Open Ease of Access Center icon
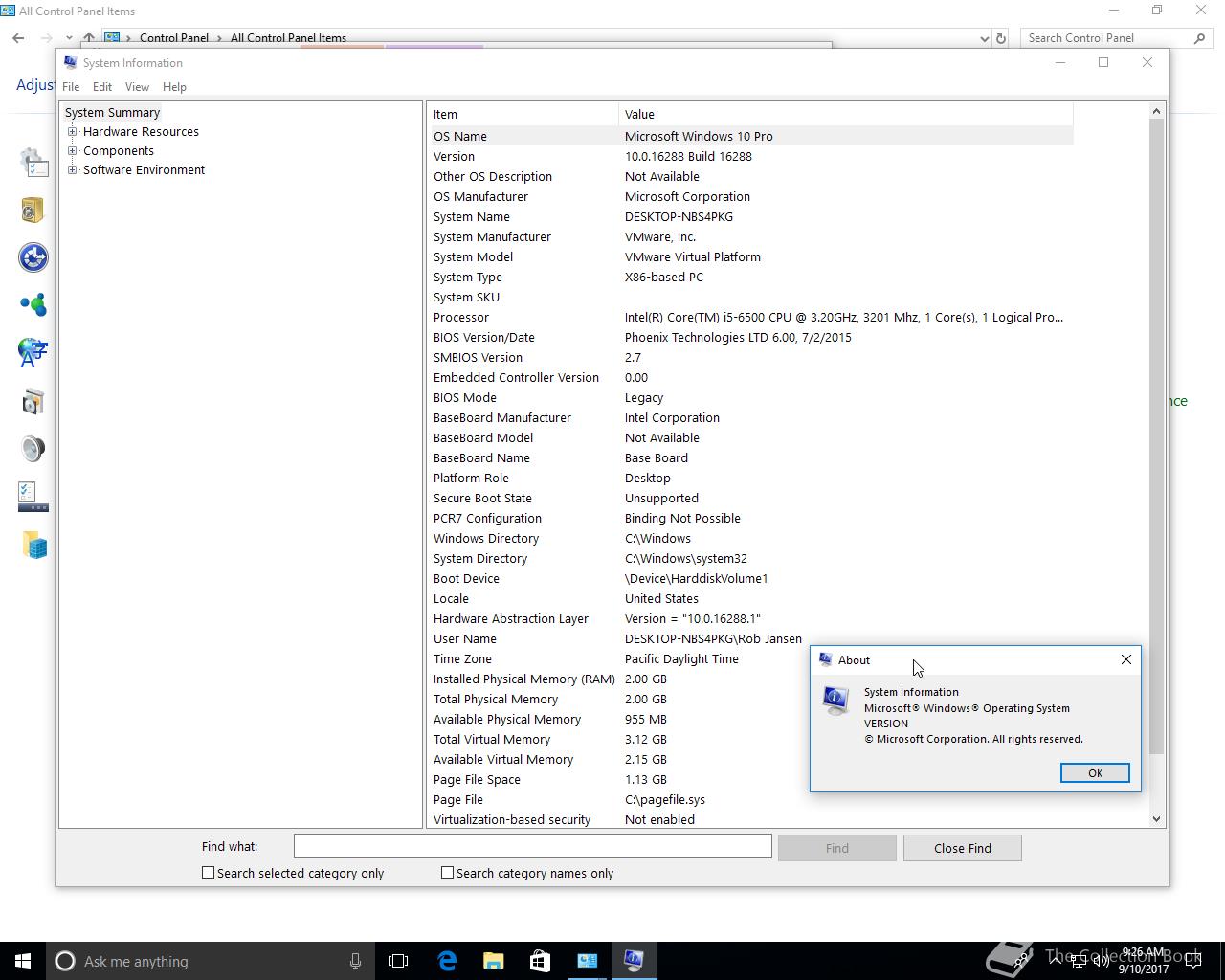 click(x=33, y=257)
